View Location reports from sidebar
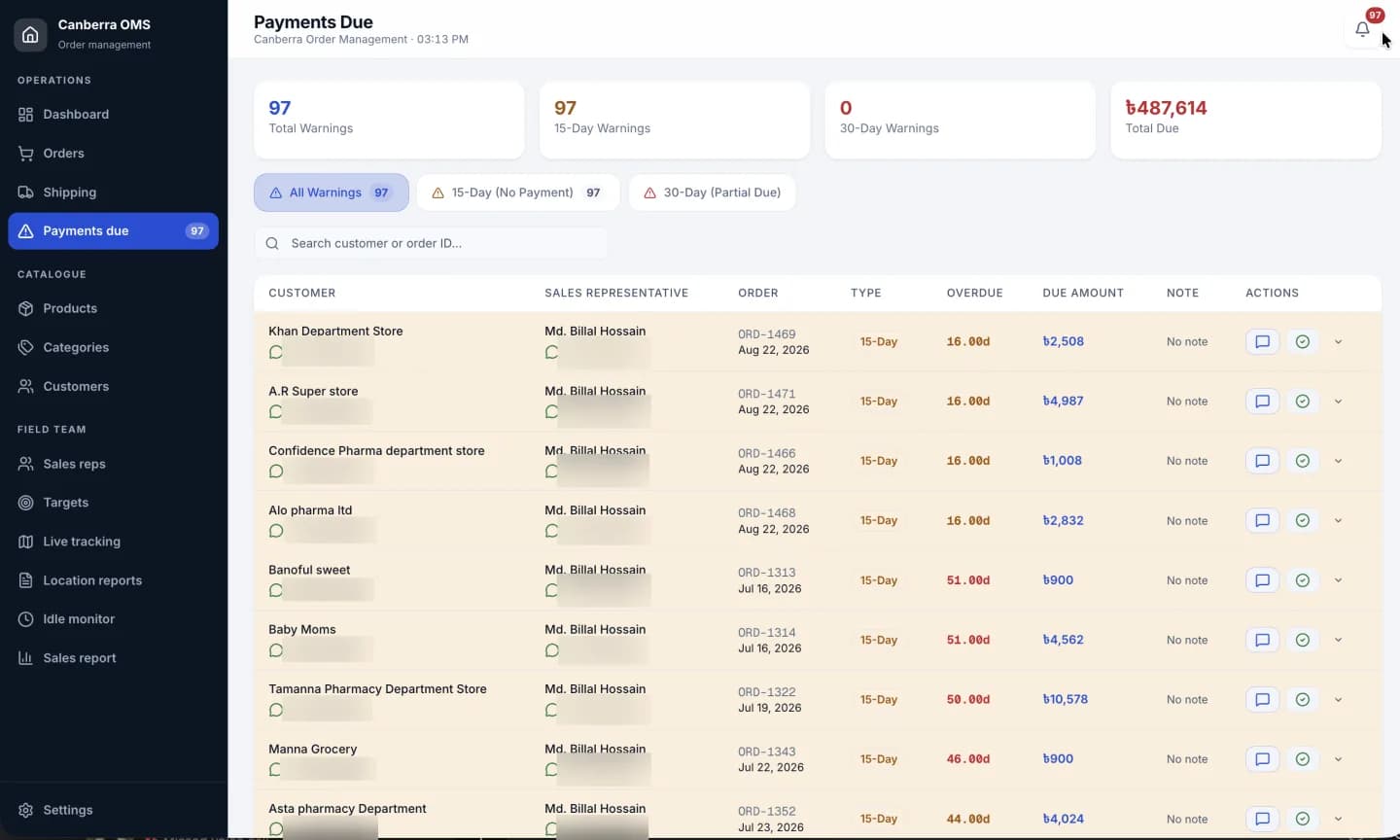 pyautogui.click(x=113, y=580)
